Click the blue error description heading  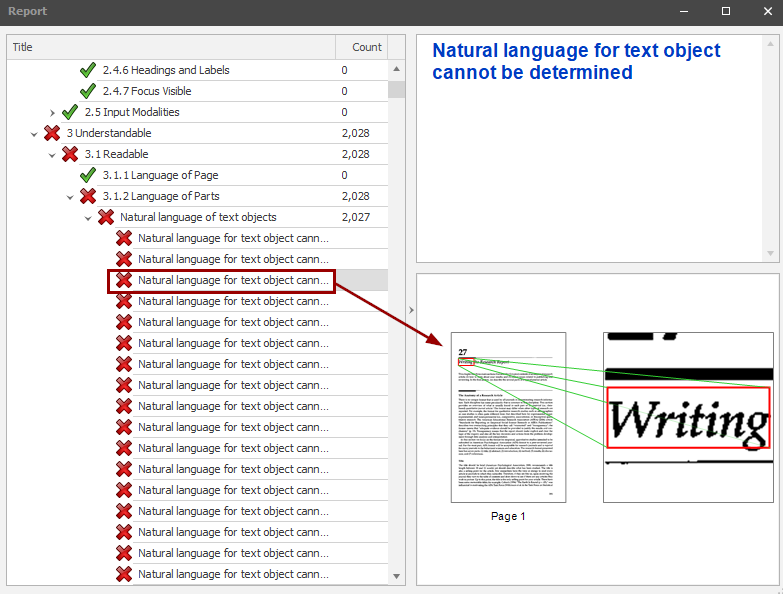coord(576,61)
